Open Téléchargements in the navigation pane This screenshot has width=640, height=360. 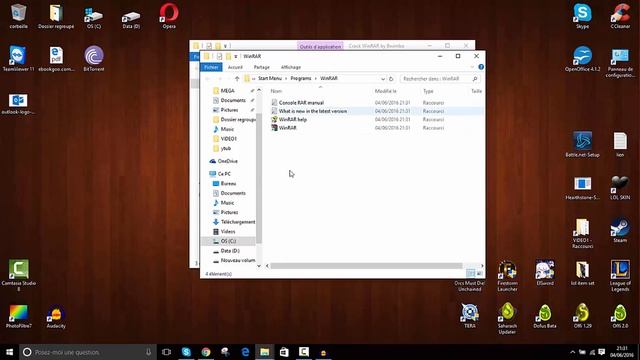pos(238,222)
